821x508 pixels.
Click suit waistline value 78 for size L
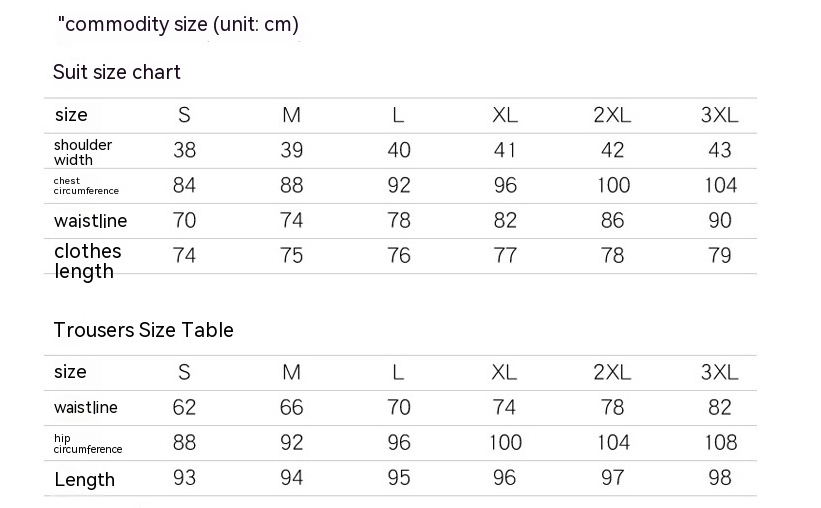coord(398,220)
